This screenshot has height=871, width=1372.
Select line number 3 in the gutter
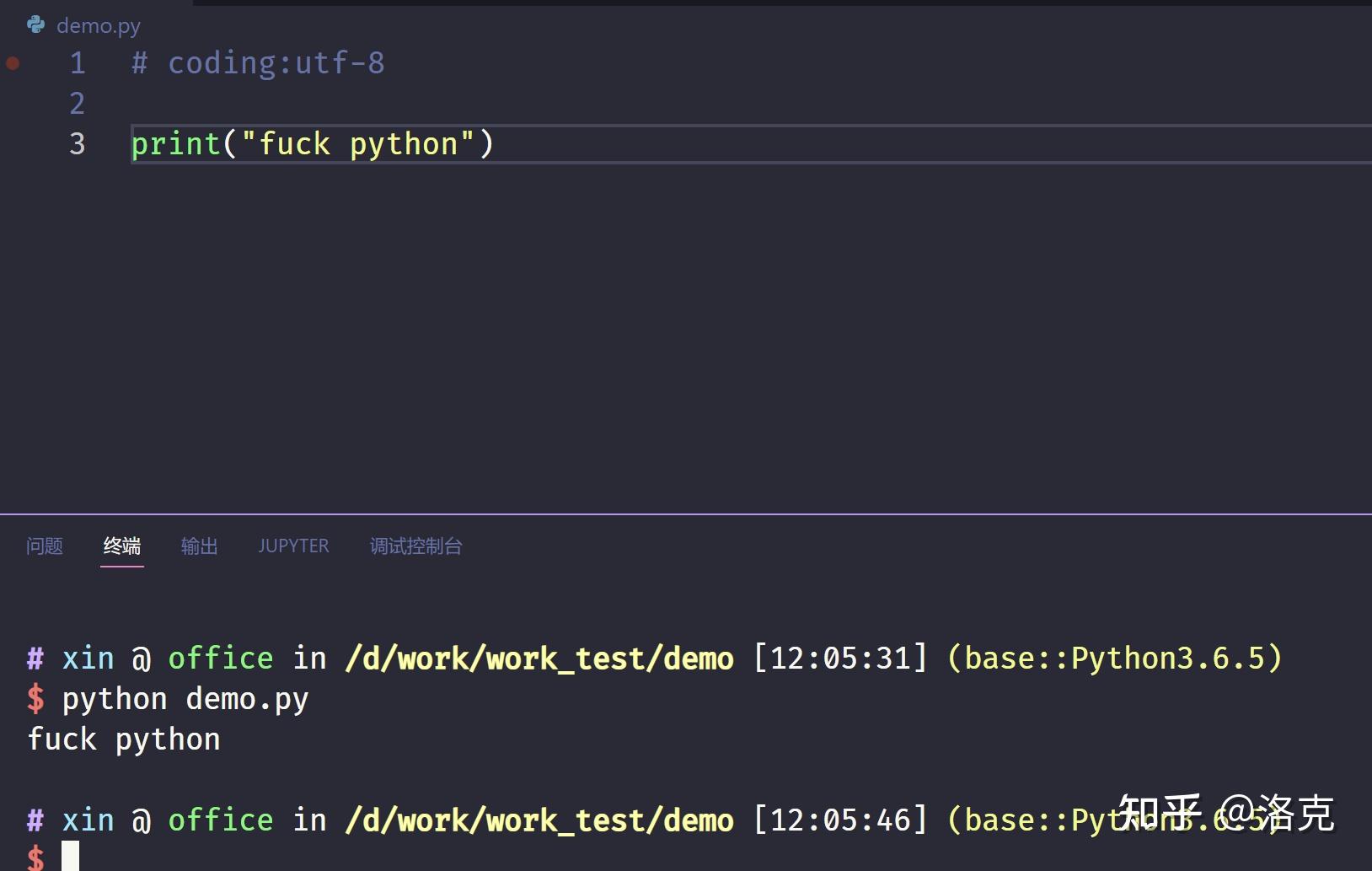[77, 144]
